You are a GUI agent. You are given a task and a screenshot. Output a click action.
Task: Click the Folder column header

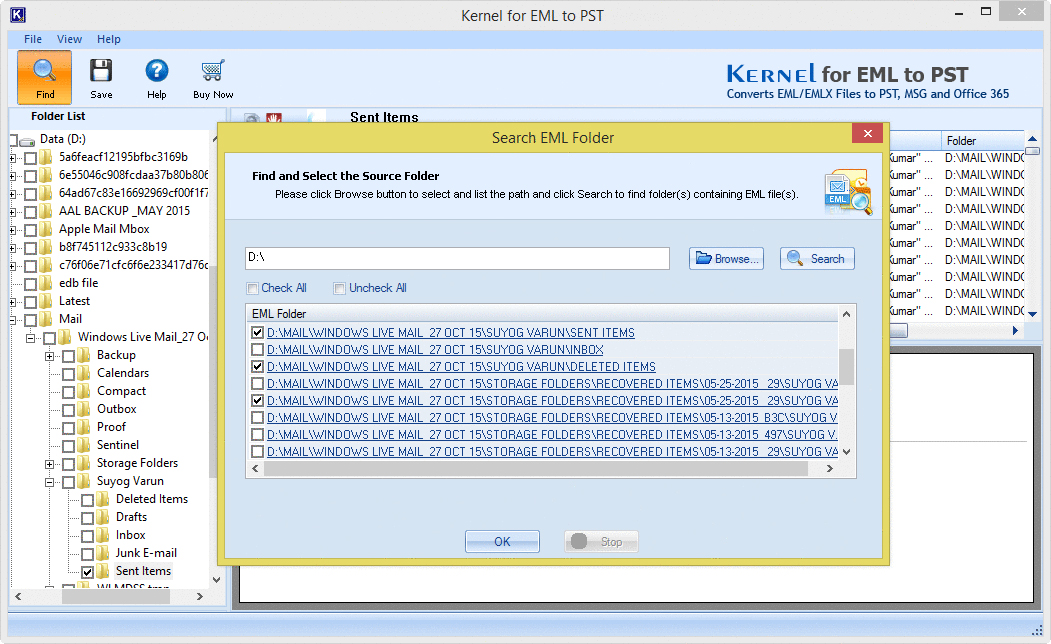click(983, 141)
